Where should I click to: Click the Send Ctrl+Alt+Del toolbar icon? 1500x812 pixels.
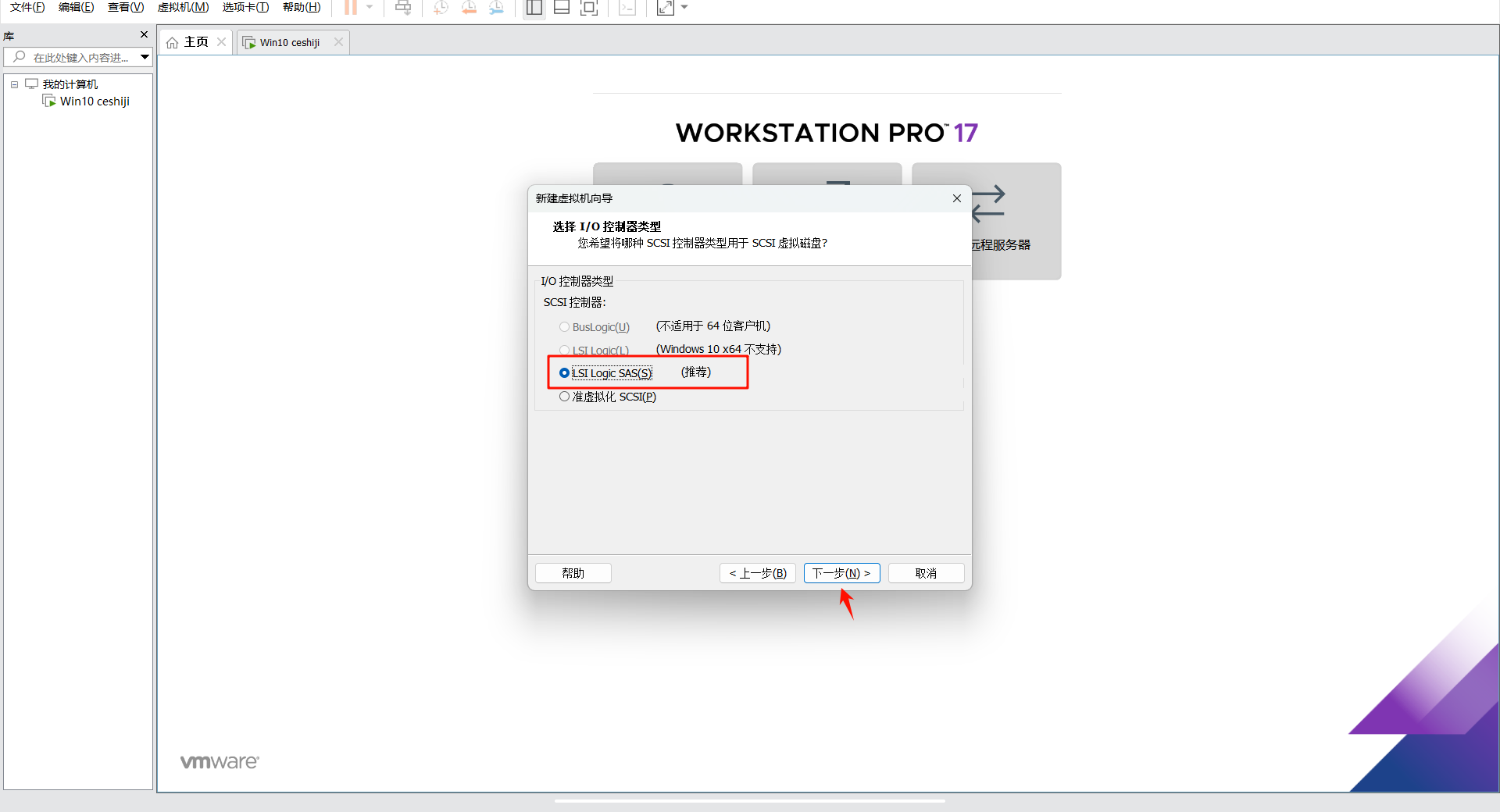pos(403,8)
